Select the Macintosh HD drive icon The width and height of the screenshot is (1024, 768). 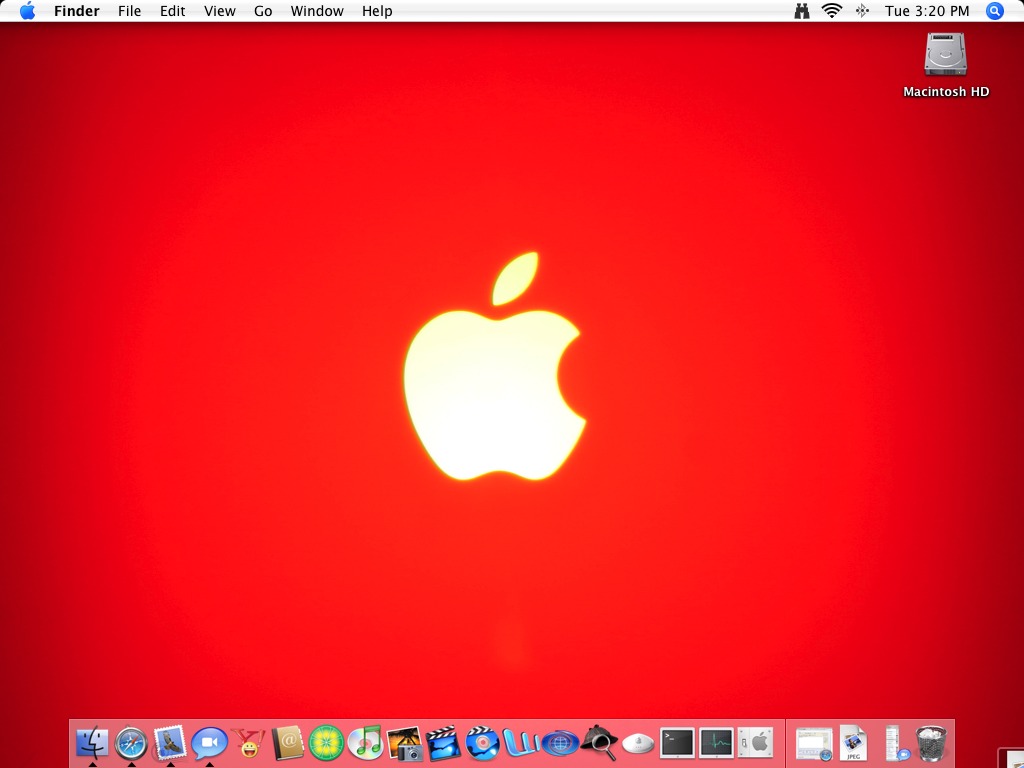coord(946,55)
